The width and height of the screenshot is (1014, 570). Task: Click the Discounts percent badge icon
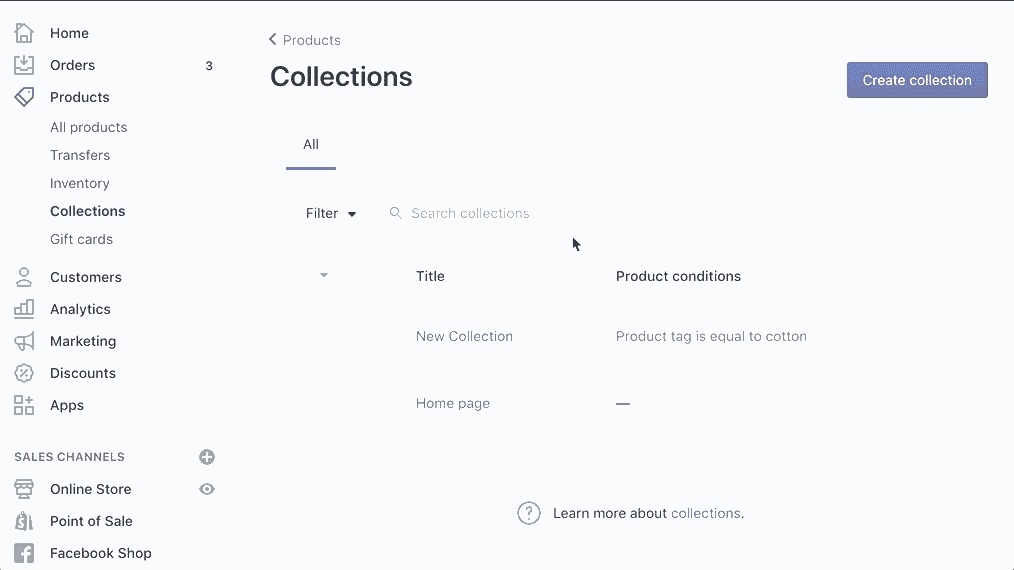(24, 373)
